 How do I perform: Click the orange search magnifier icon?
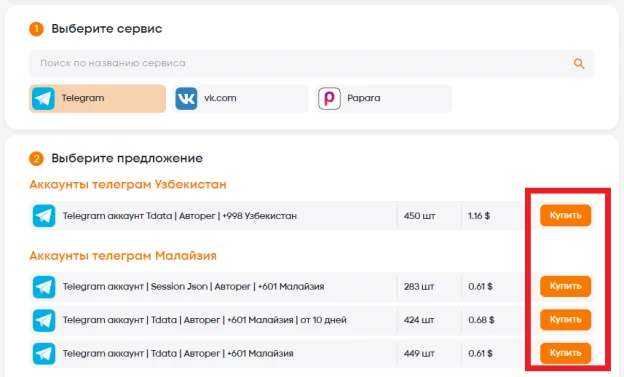[579, 64]
